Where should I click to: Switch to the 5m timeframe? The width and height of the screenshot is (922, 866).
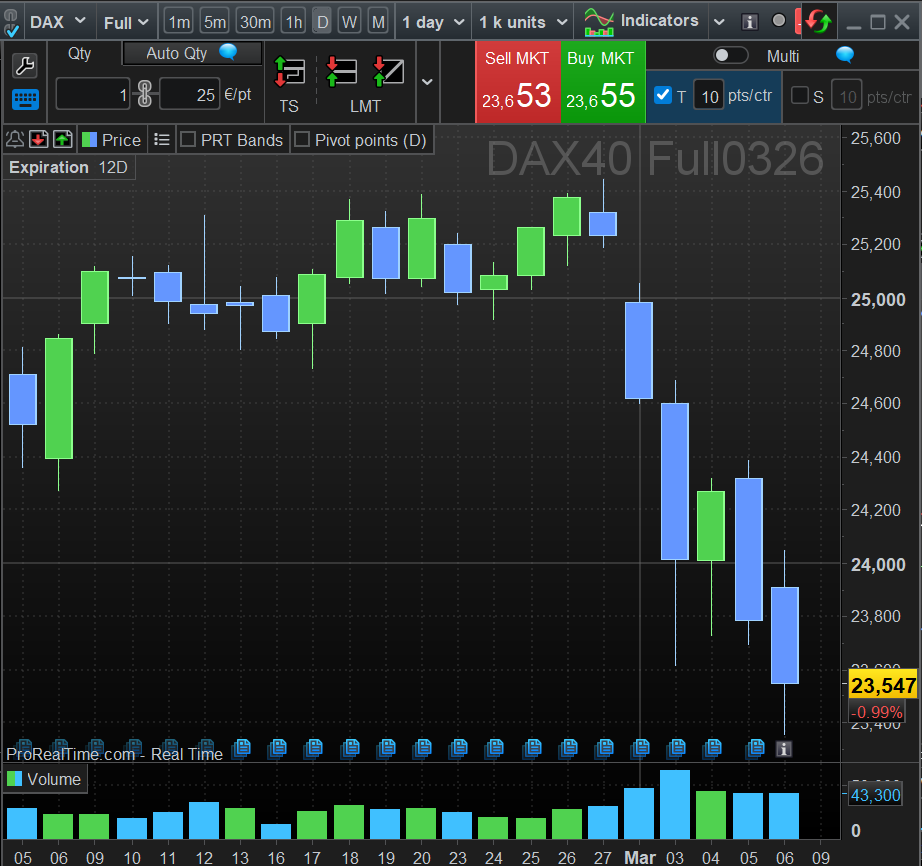[x=214, y=22]
